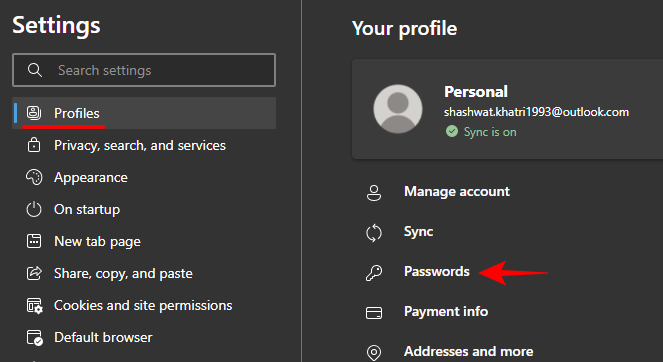This screenshot has height=362, width=663.
Task: Open the Passwords settings page
Action: point(436,271)
